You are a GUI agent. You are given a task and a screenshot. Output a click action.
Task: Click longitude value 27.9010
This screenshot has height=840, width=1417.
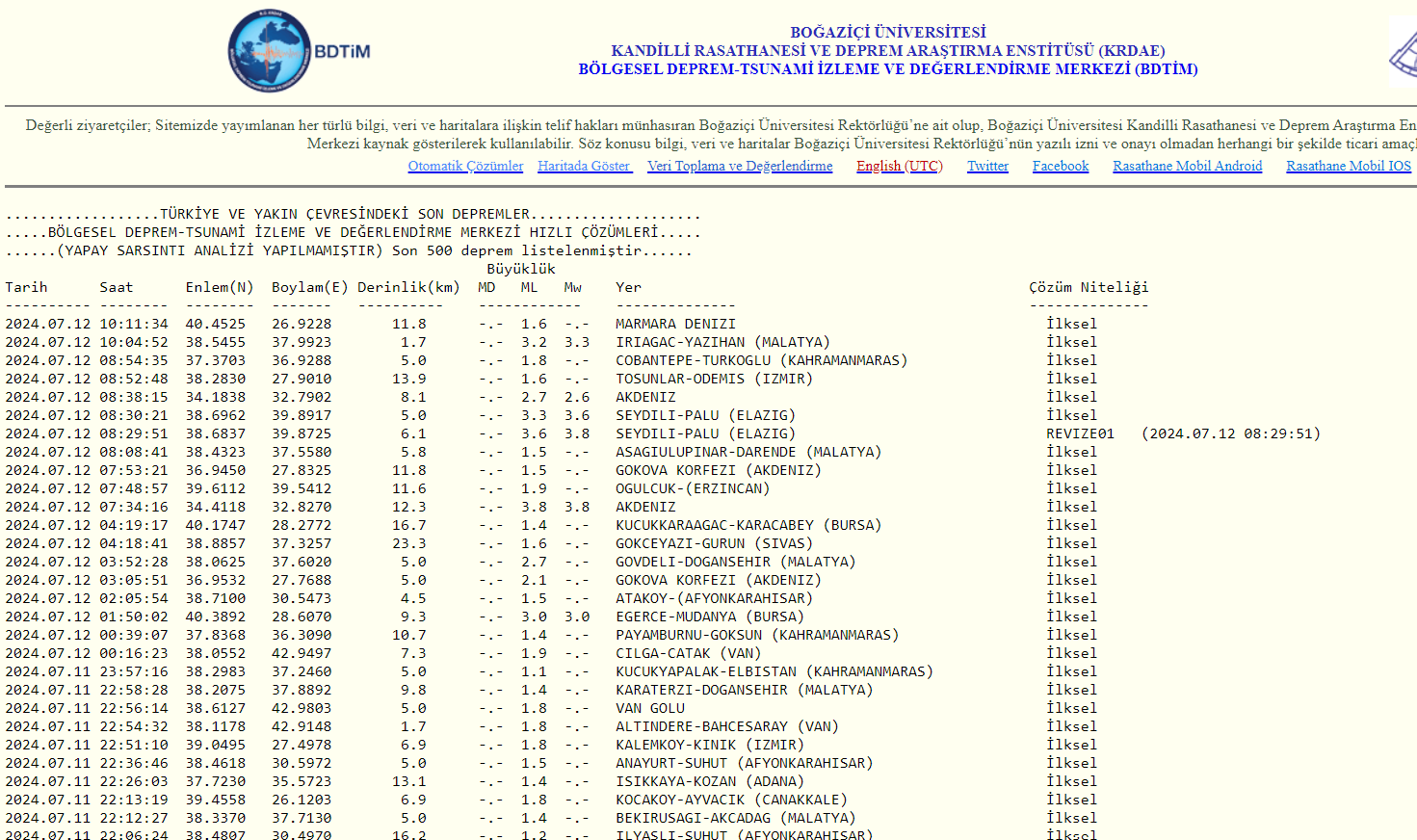(302, 379)
